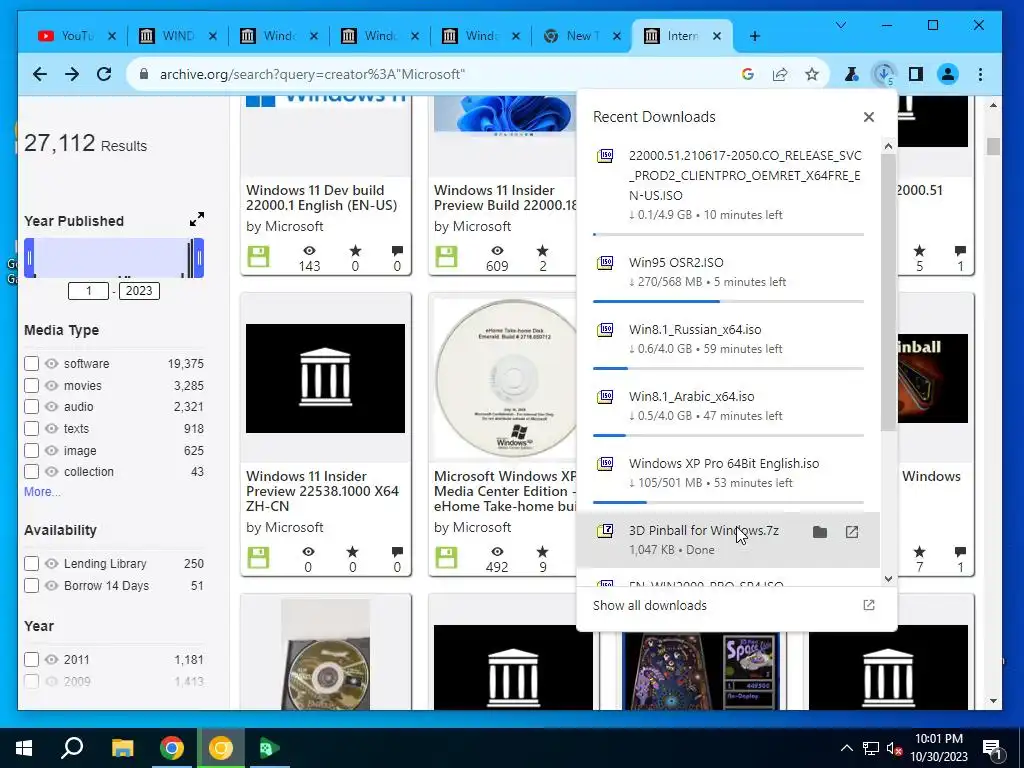Check the Borrow 14 Days checkbox
The width and height of the screenshot is (1024, 768).
pyautogui.click(x=31, y=585)
